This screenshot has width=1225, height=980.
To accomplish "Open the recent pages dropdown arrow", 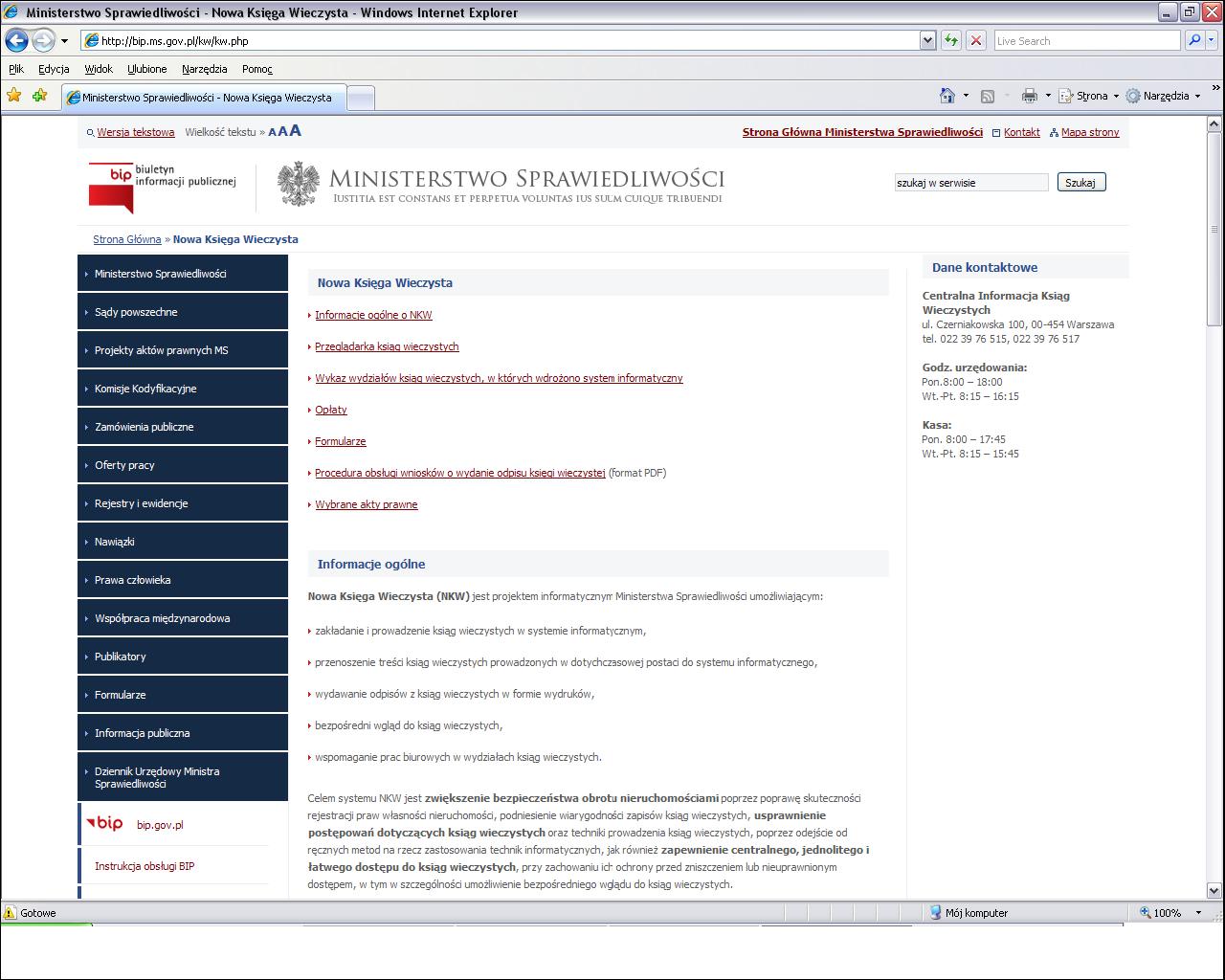I will click(x=64, y=41).
